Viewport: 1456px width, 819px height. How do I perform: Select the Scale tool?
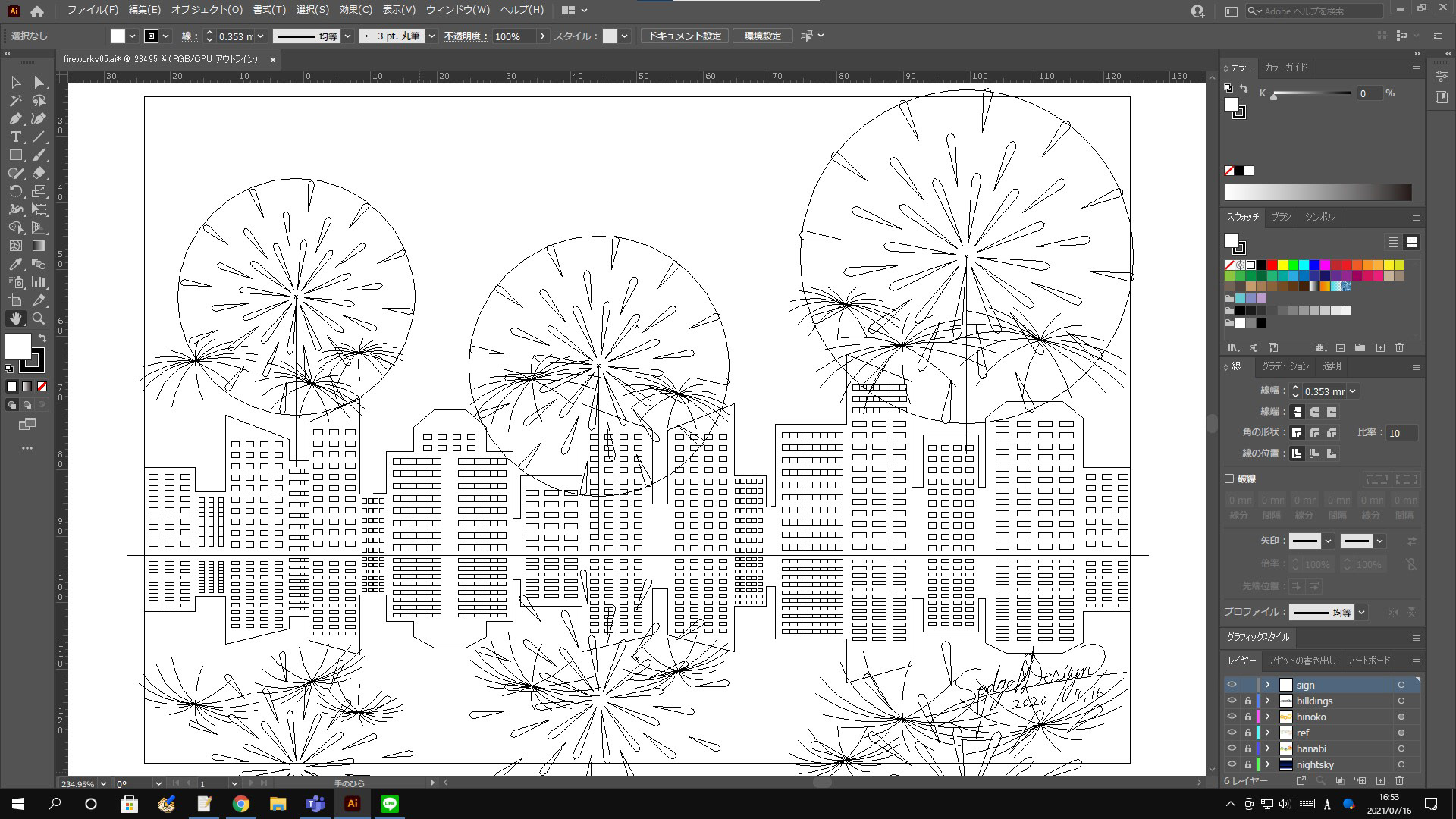[39, 191]
